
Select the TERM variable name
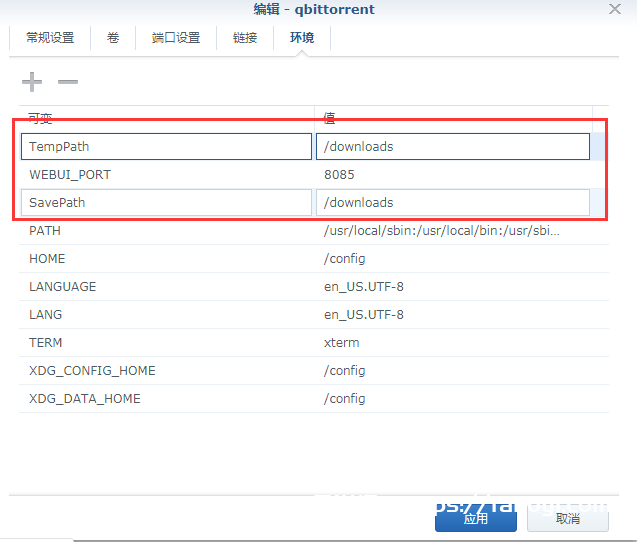tap(46, 343)
